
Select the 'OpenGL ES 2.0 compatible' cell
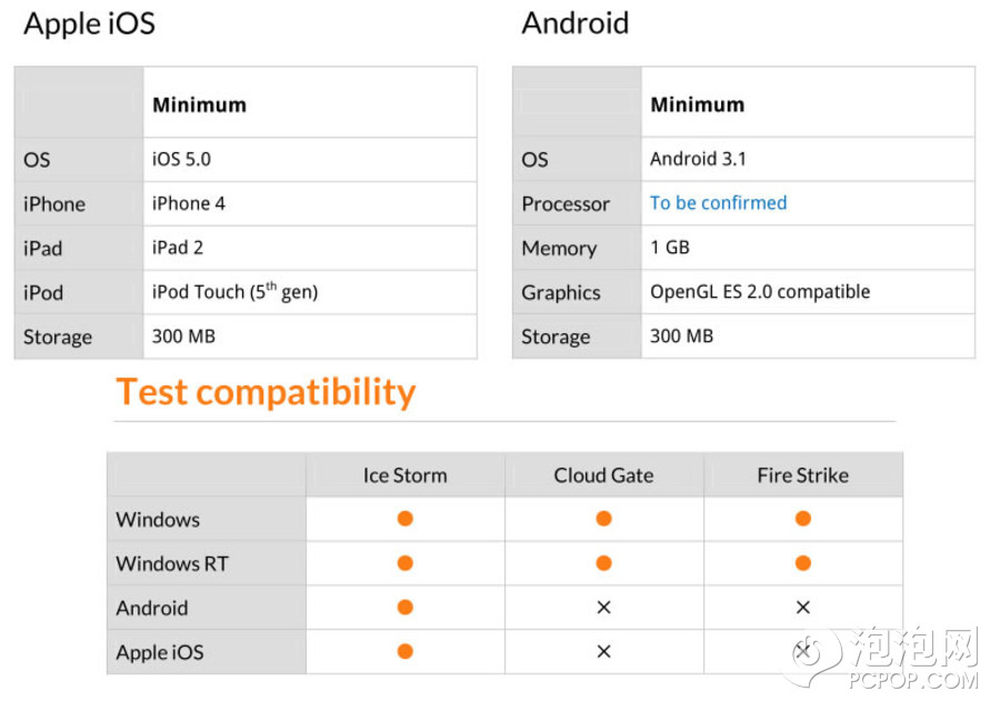tap(808, 292)
